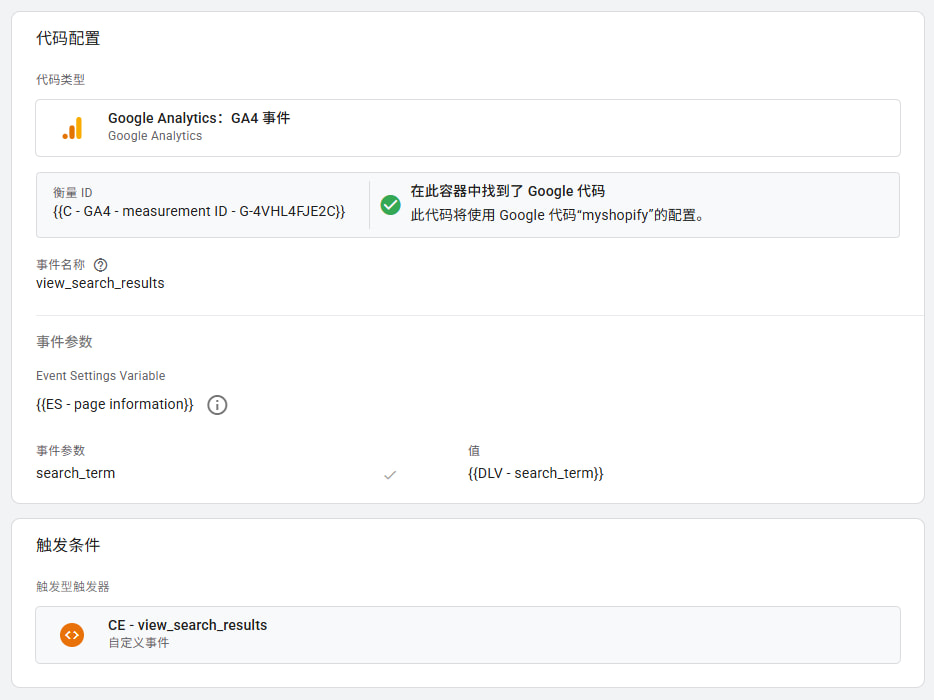Image resolution: width=934 pixels, height=700 pixels.
Task: Click the help icon next to 事件名称
Action: [x=100, y=265]
